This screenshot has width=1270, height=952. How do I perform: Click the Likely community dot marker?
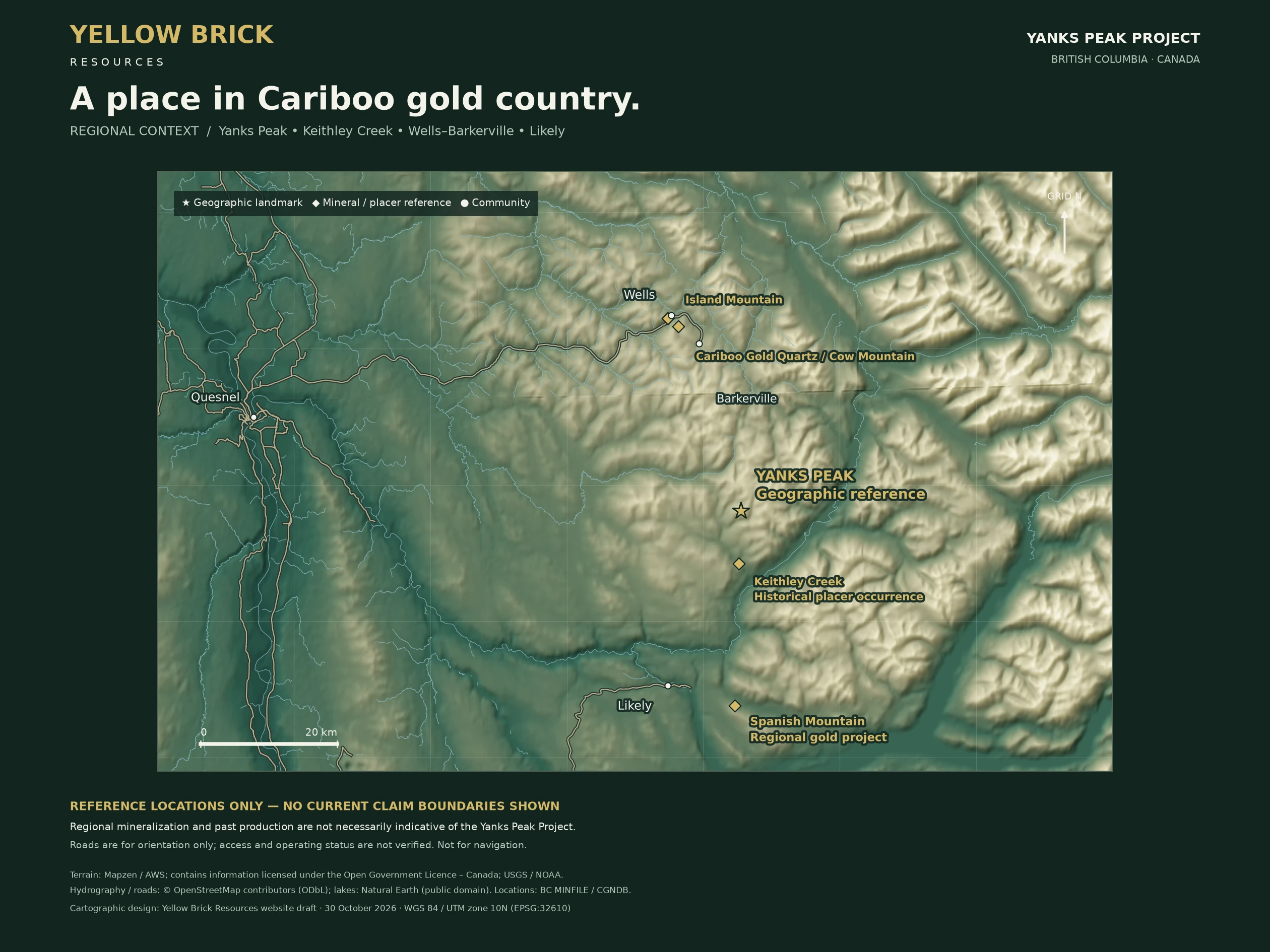click(x=668, y=686)
